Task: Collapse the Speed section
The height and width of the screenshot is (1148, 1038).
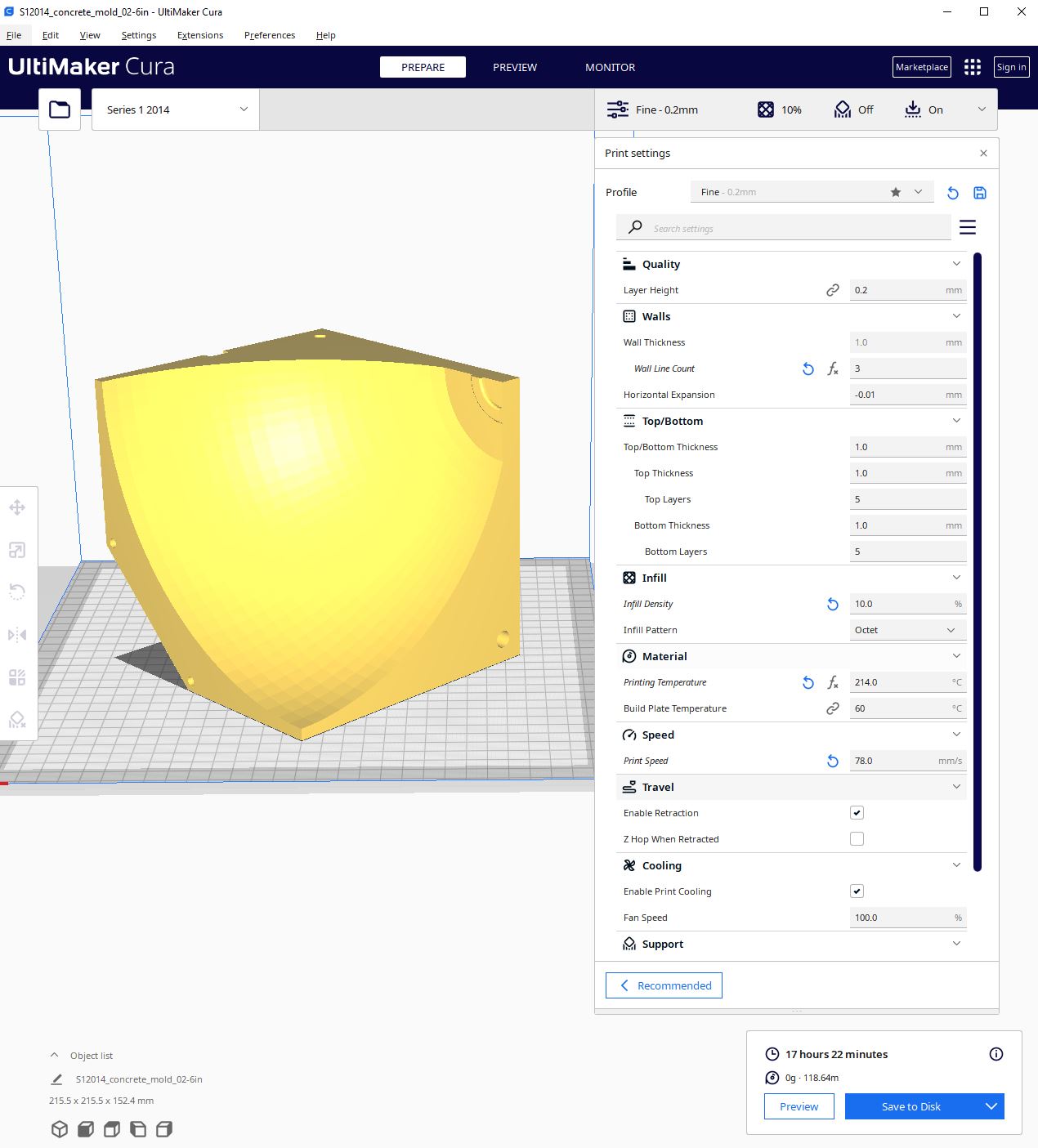Action: click(956, 735)
